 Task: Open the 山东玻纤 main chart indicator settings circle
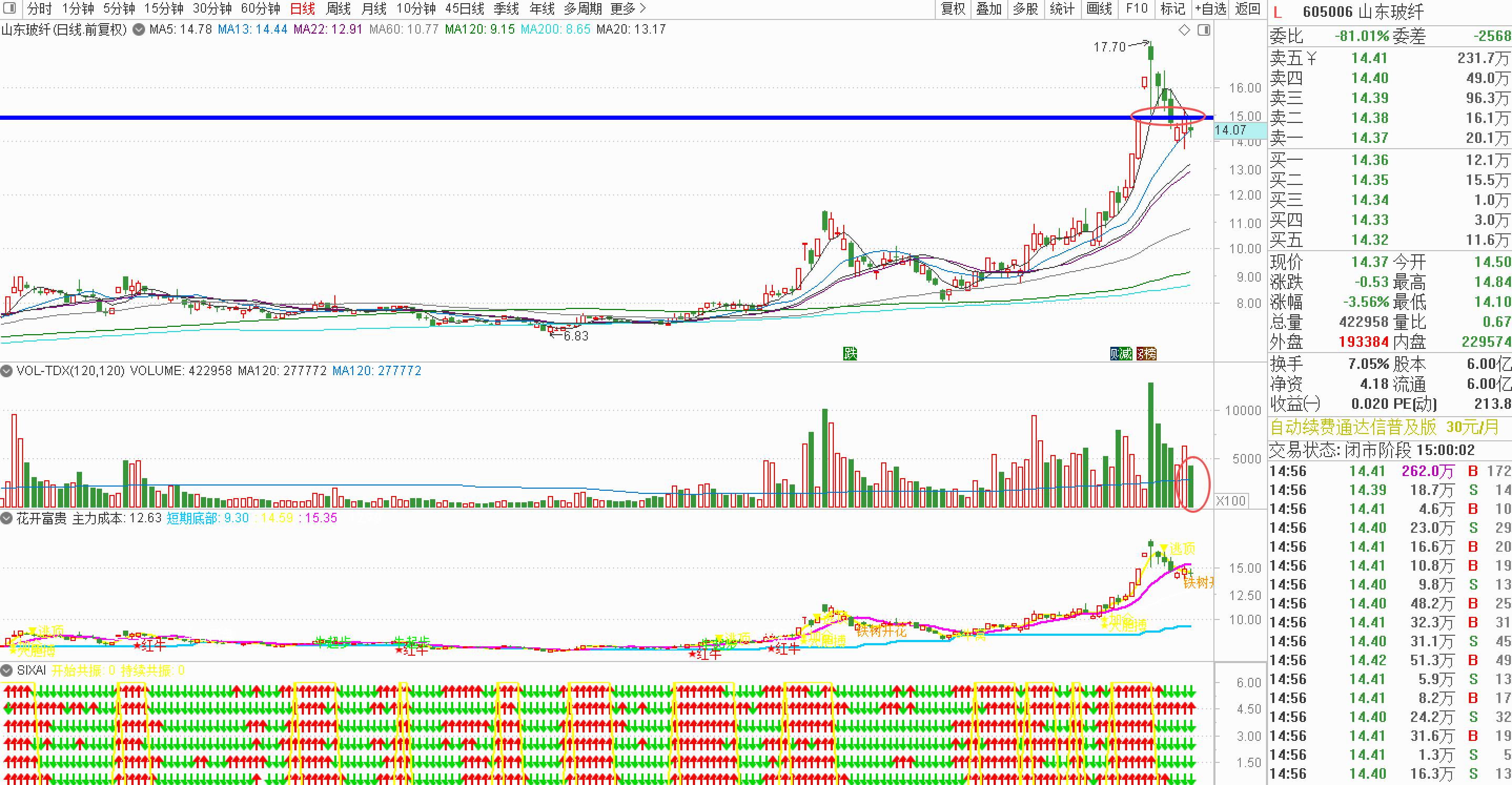point(138,29)
